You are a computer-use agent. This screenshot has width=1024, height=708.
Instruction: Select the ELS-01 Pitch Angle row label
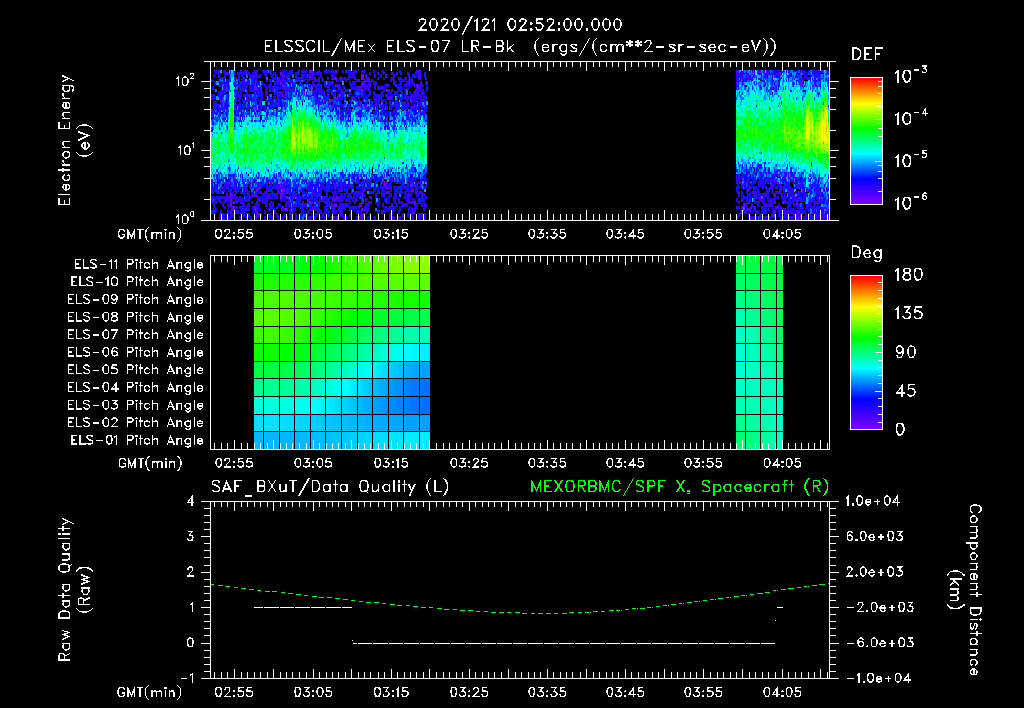136,440
